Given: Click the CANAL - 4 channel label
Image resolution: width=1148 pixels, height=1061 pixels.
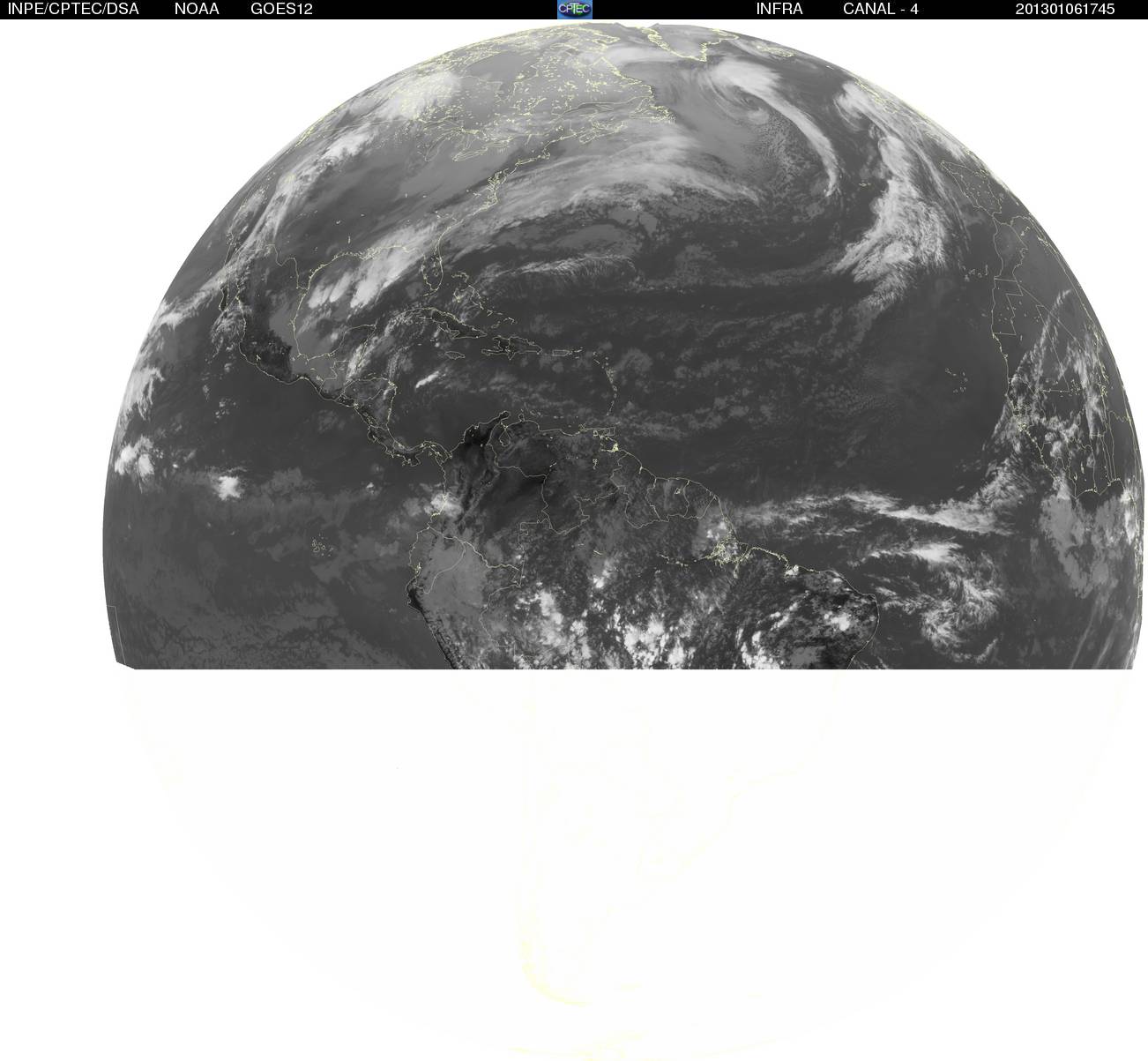Looking at the screenshot, I should (881, 10).
